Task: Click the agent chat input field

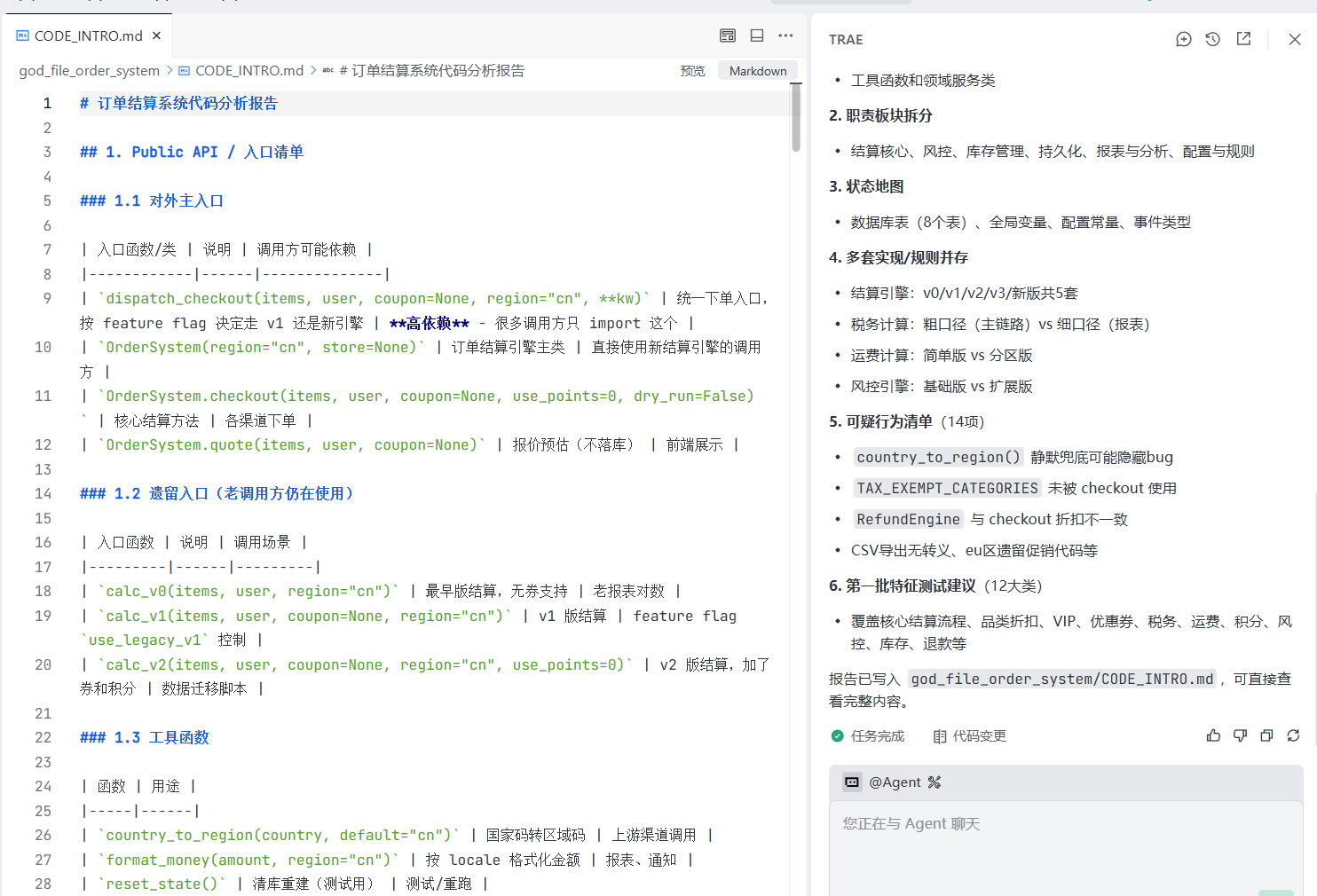Action: pyautogui.click(x=1065, y=847)
